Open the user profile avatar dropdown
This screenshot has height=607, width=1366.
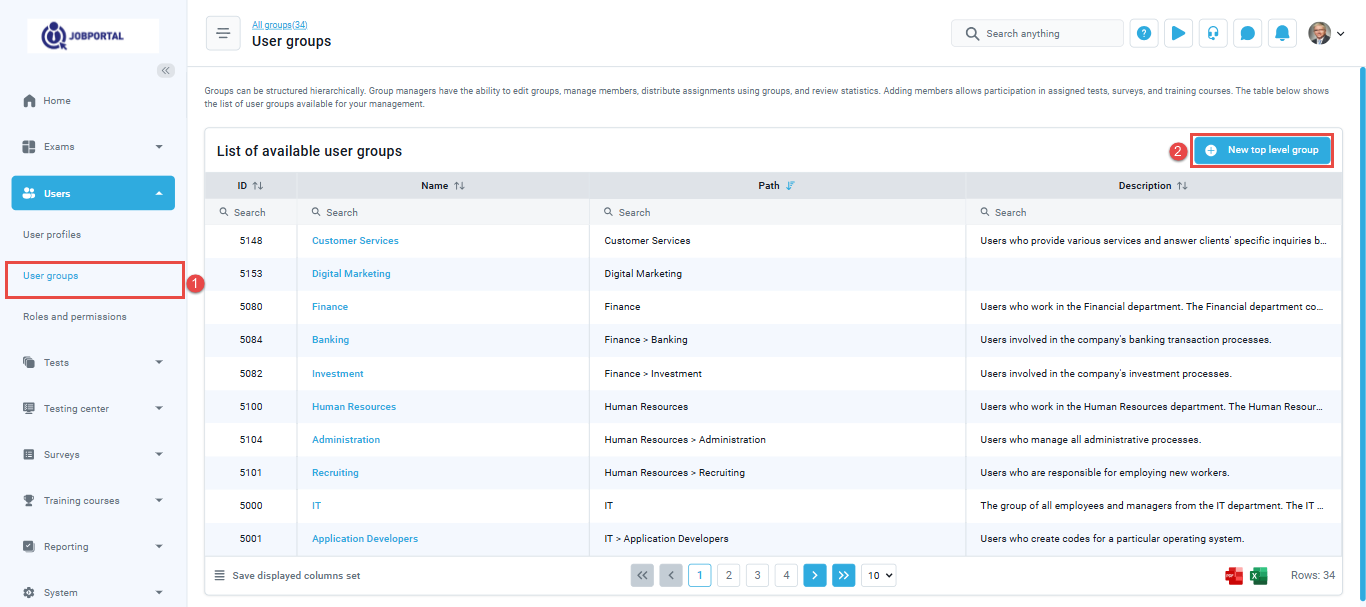pyautogui.click(x=1326, y=33)
